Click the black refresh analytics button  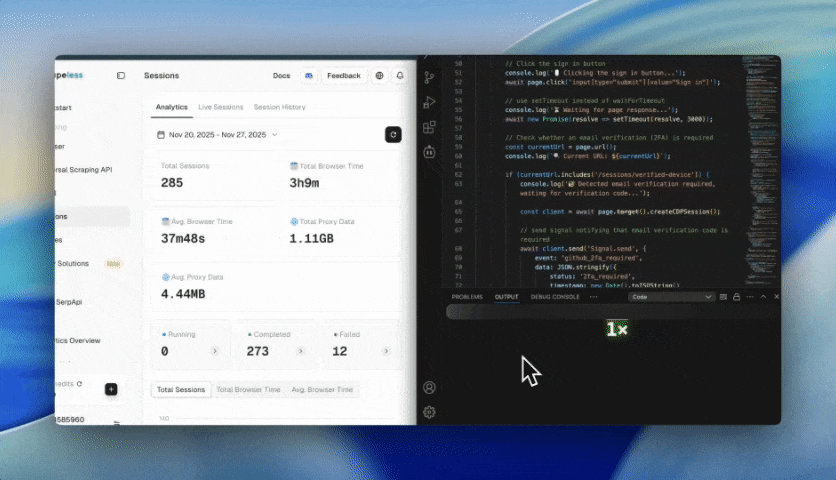393,134
